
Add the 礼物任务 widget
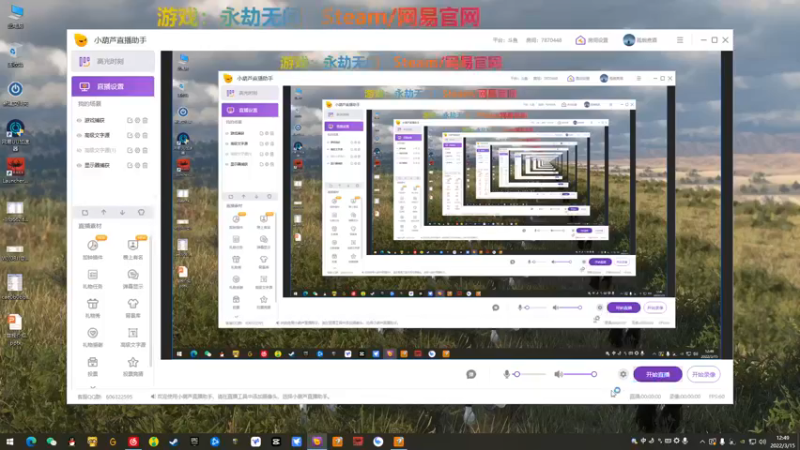pos(93,279)
